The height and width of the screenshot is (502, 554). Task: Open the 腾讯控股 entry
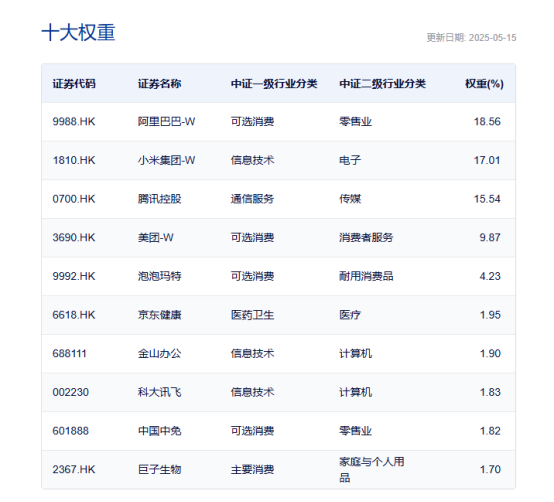[159, 199]
